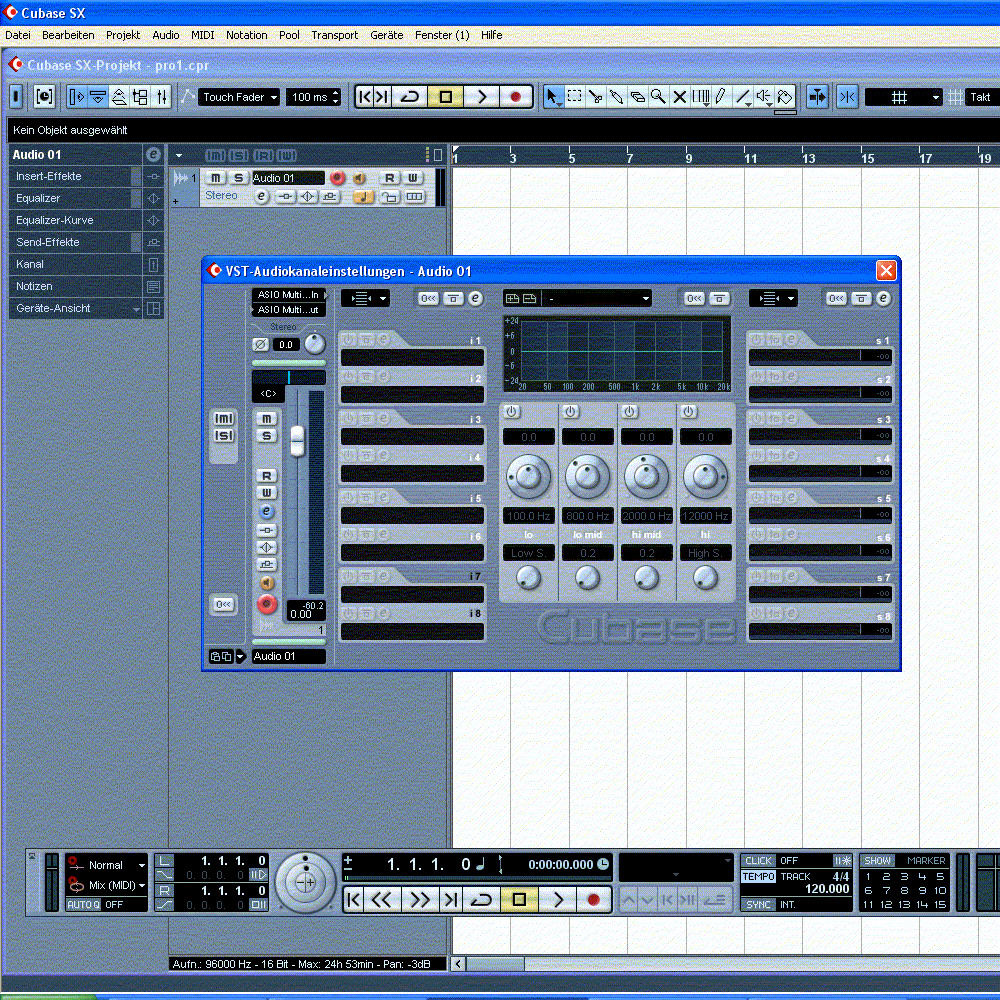Select the Mute X tool
The width and height of the screenshot is (1000, 1000).
[x=679, y=97]
